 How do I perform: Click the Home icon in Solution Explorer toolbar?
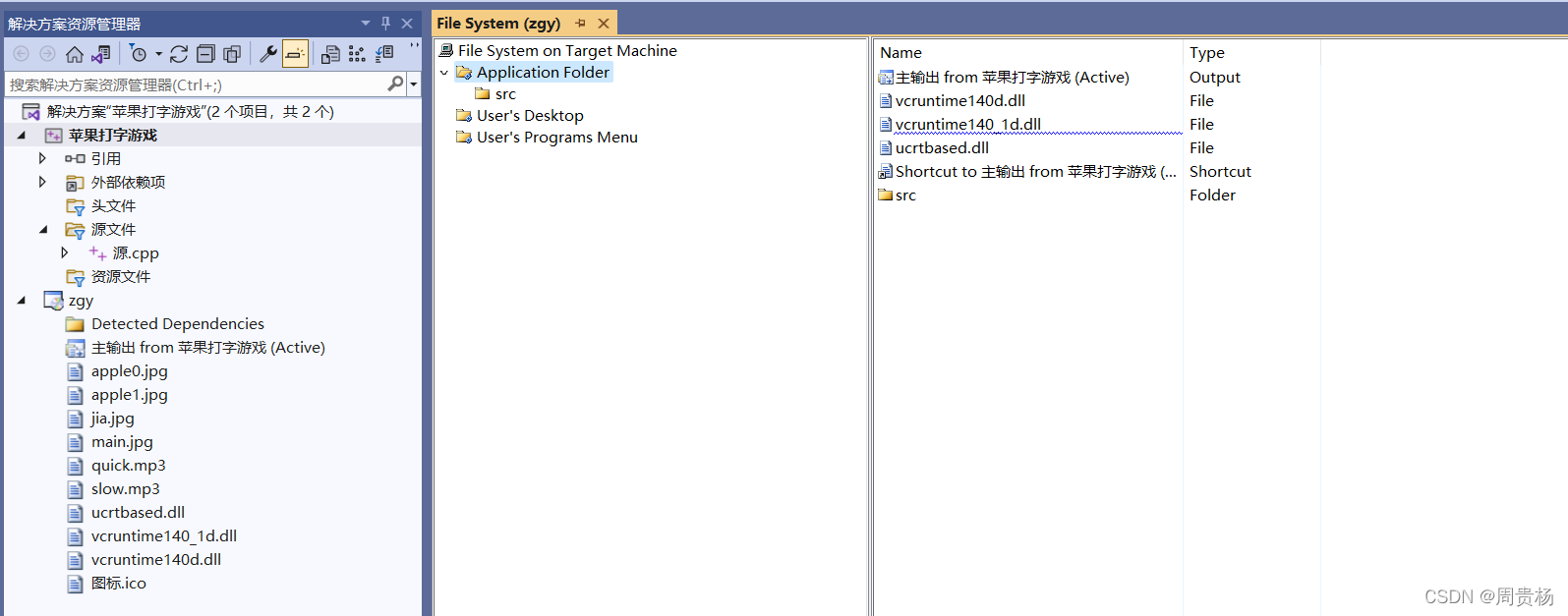point(74,54)
